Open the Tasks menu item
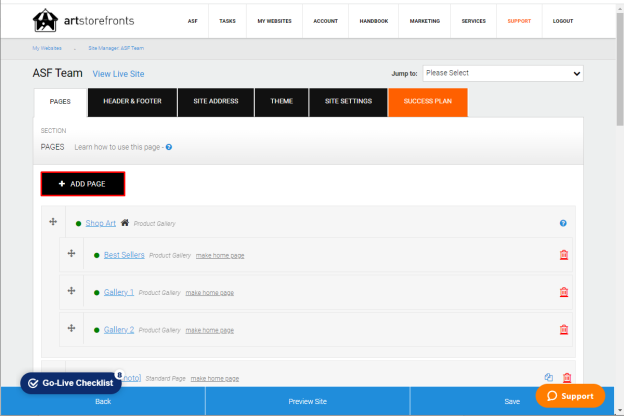 (227, 21)
